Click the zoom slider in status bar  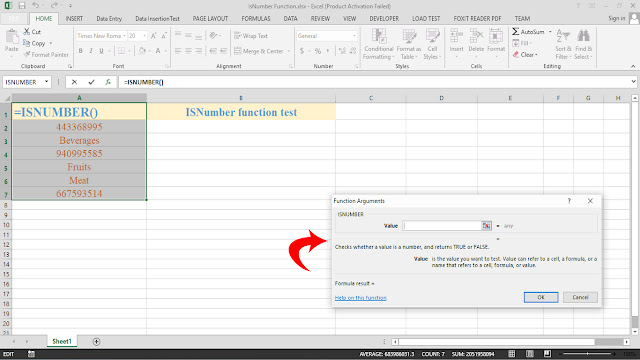(587, 354)
